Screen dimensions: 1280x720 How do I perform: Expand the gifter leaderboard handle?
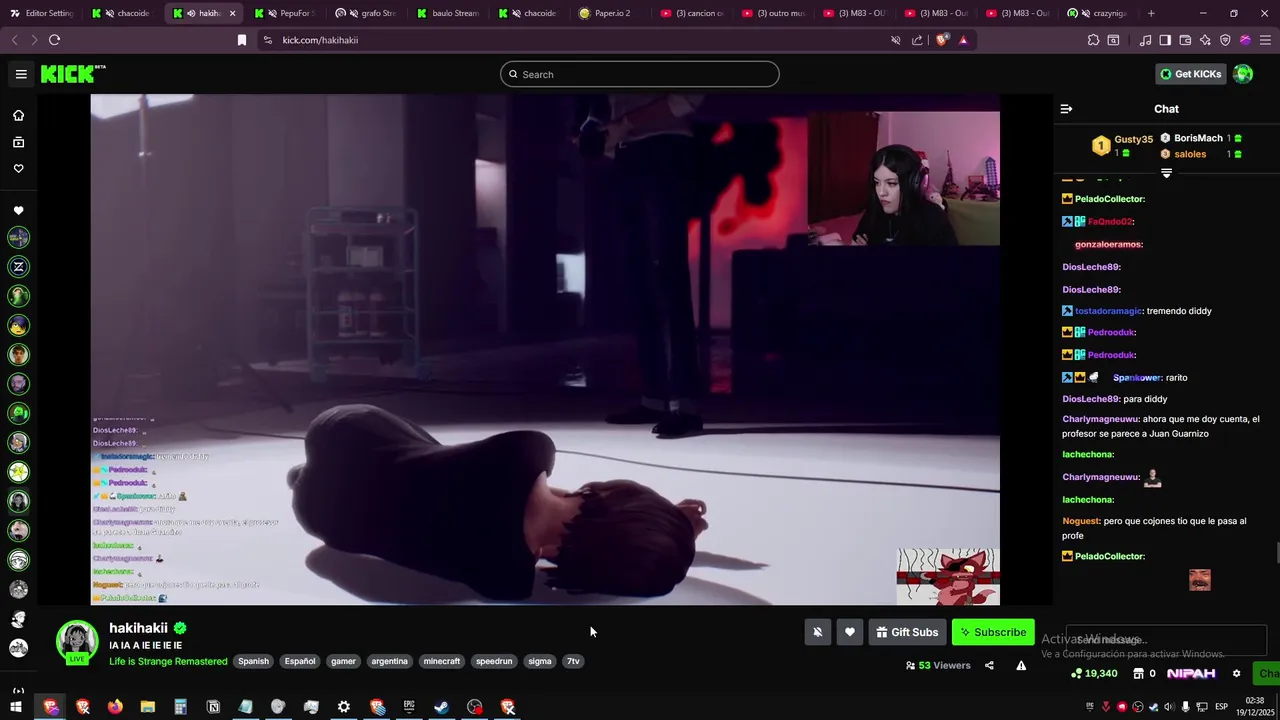pos(1166,173)
